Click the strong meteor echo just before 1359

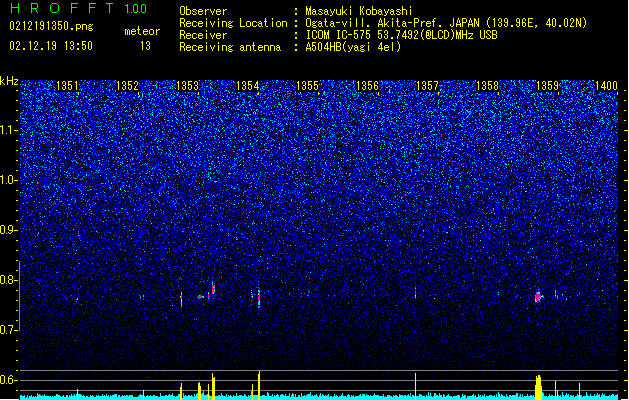[x=538, y=297]
